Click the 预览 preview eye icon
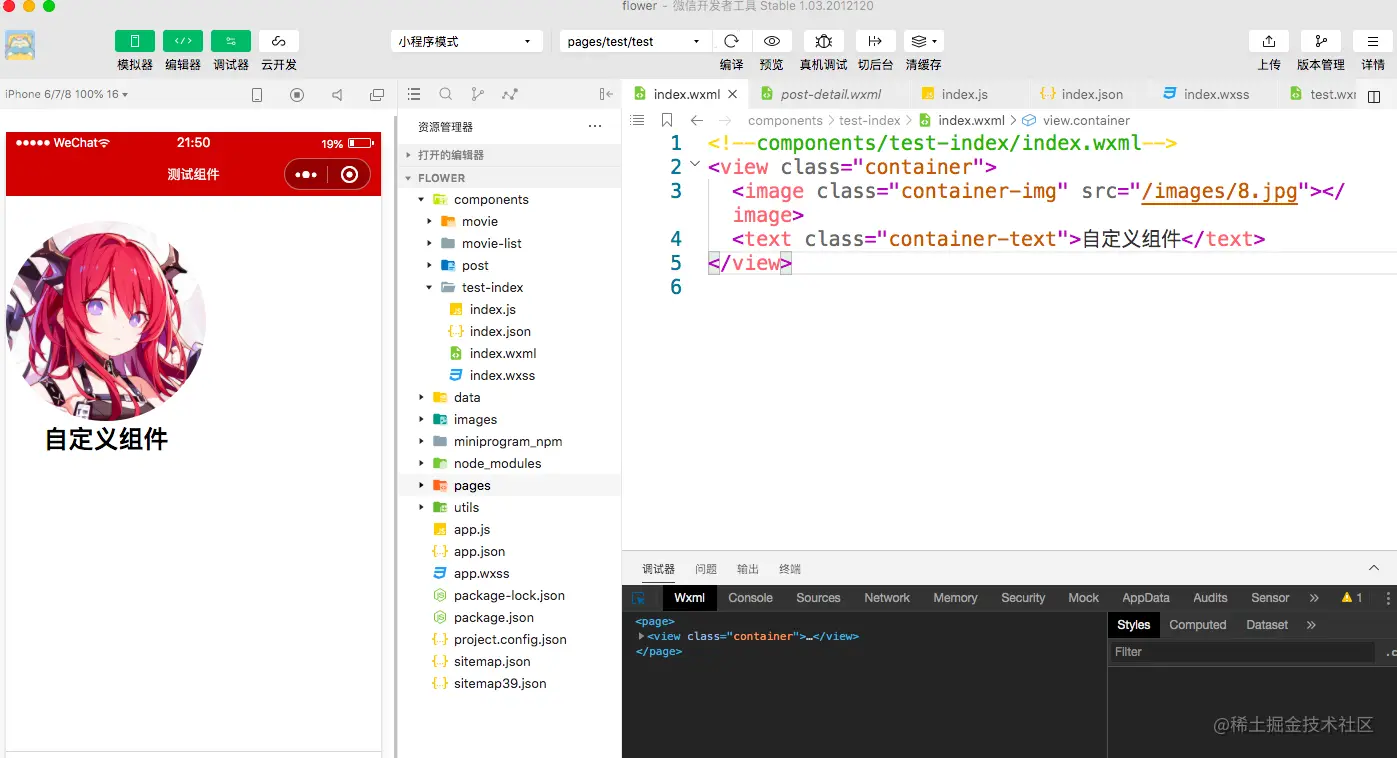The height and width of the screenshot is (758, 1397). [771, 41]
